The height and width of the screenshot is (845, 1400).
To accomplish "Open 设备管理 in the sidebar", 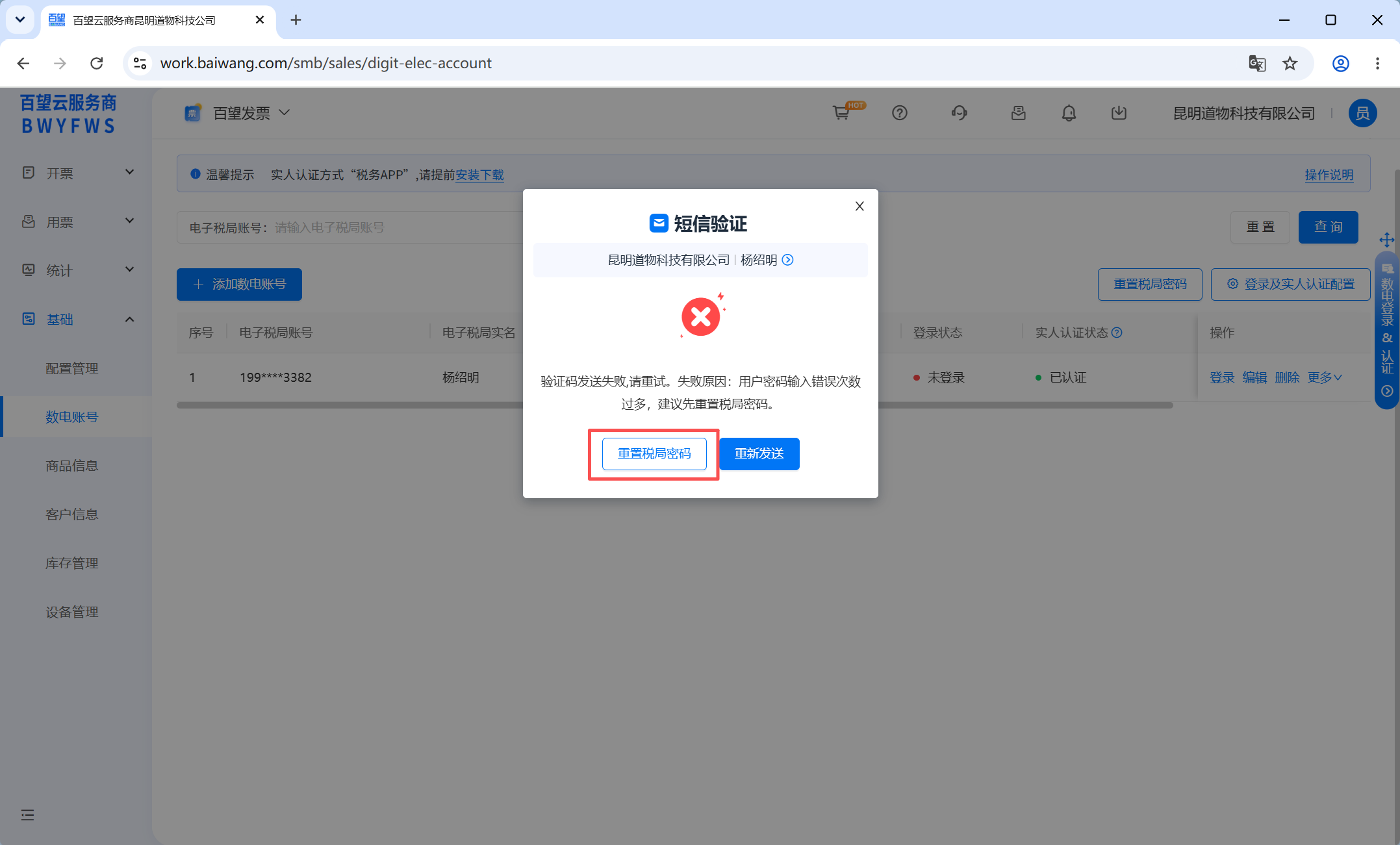I will (x=72, y=612).
